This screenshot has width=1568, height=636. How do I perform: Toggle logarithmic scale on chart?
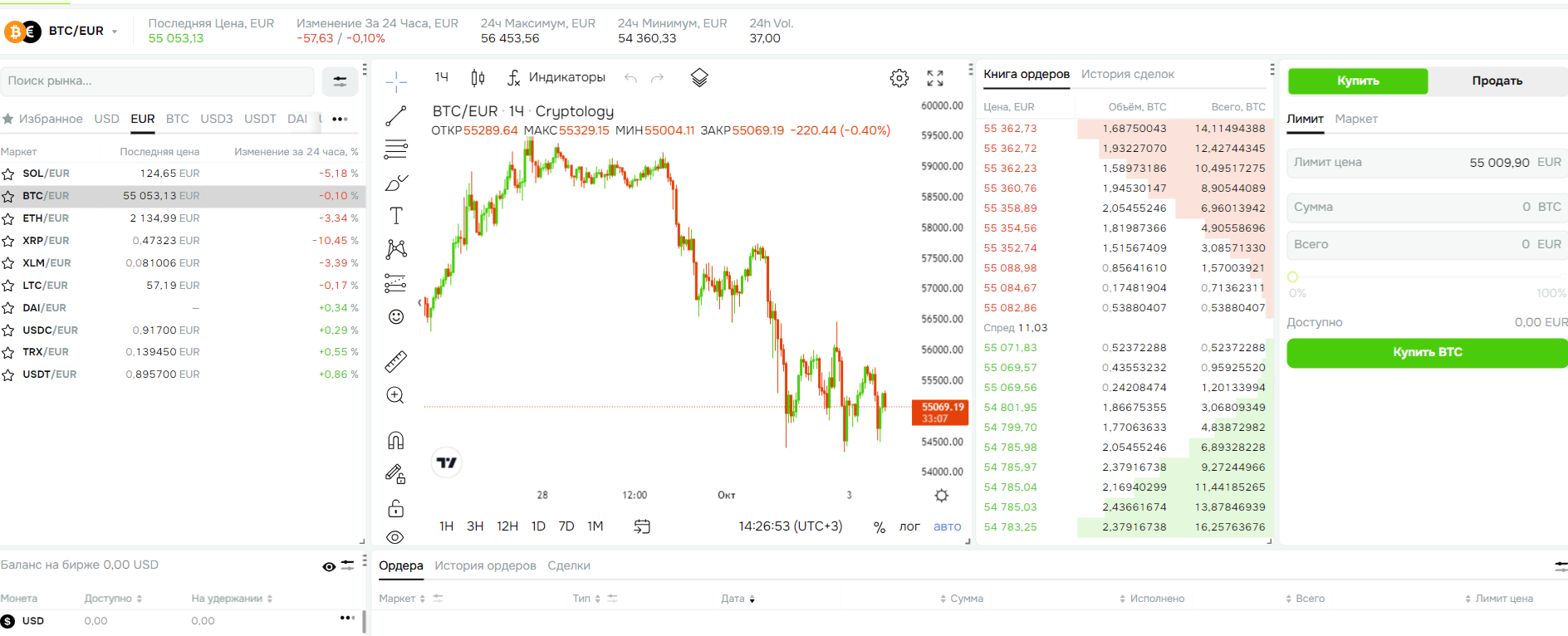(909, 526)
